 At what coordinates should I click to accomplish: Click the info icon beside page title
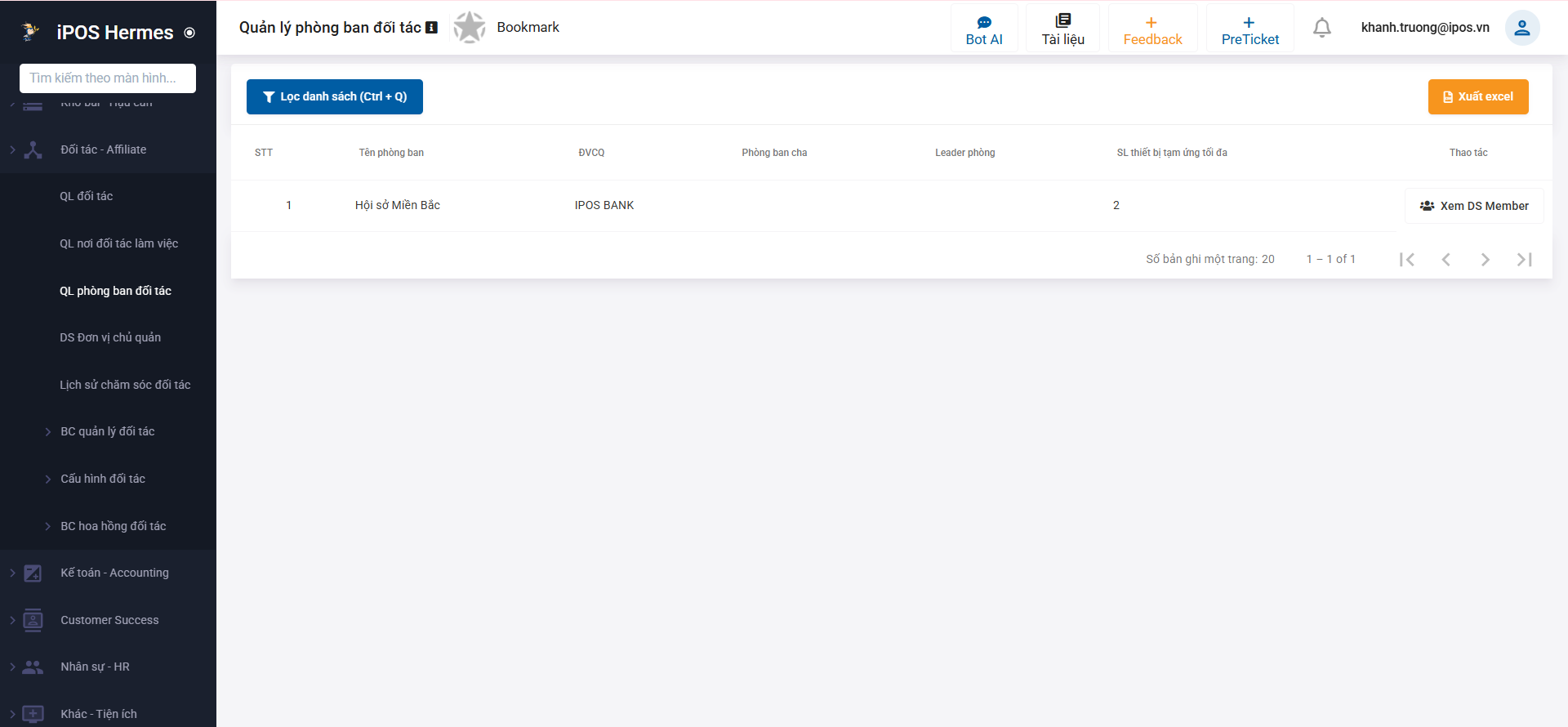(x=432, y=28)
